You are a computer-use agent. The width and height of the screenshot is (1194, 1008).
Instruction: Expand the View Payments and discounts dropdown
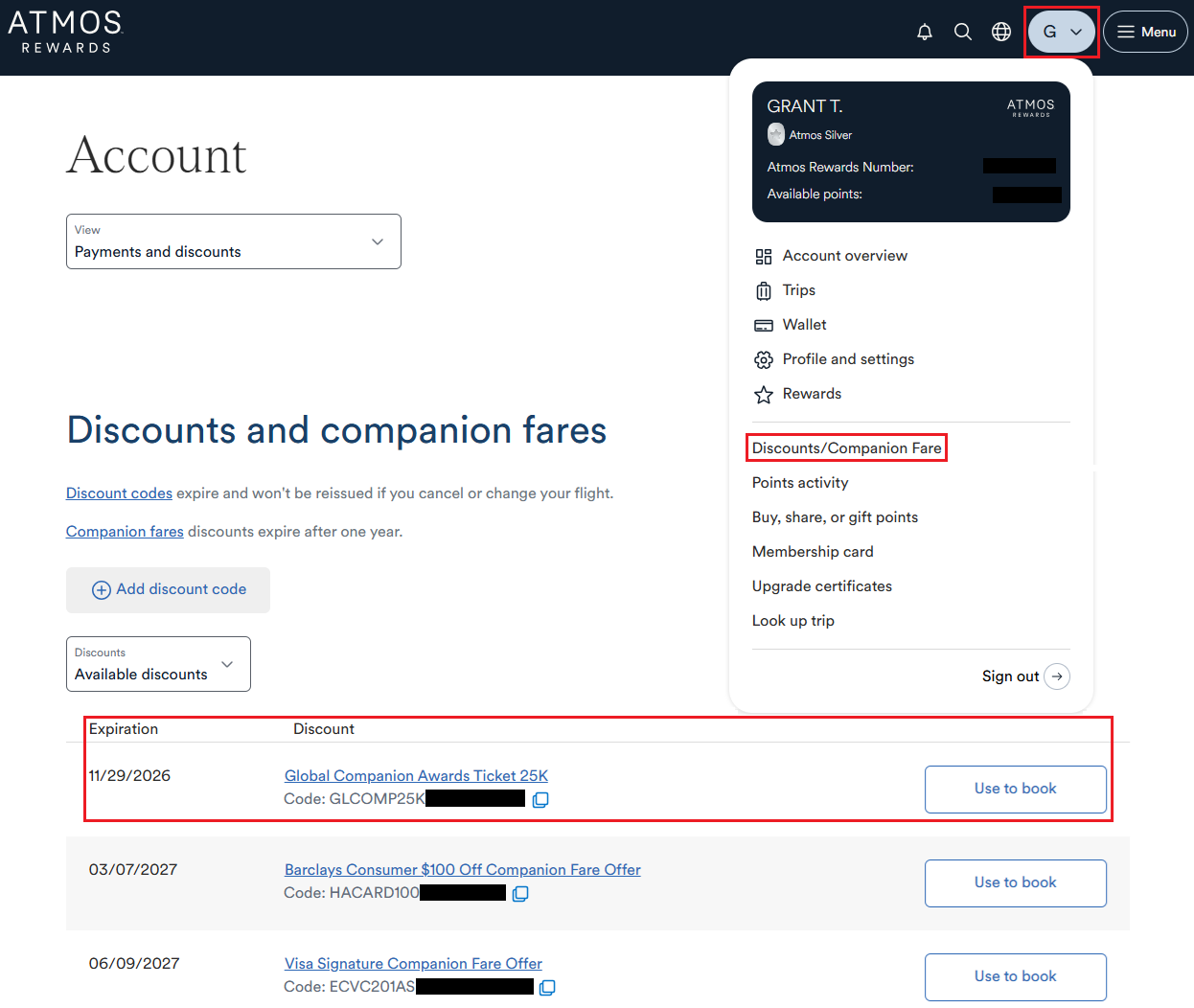coord(234,241)
